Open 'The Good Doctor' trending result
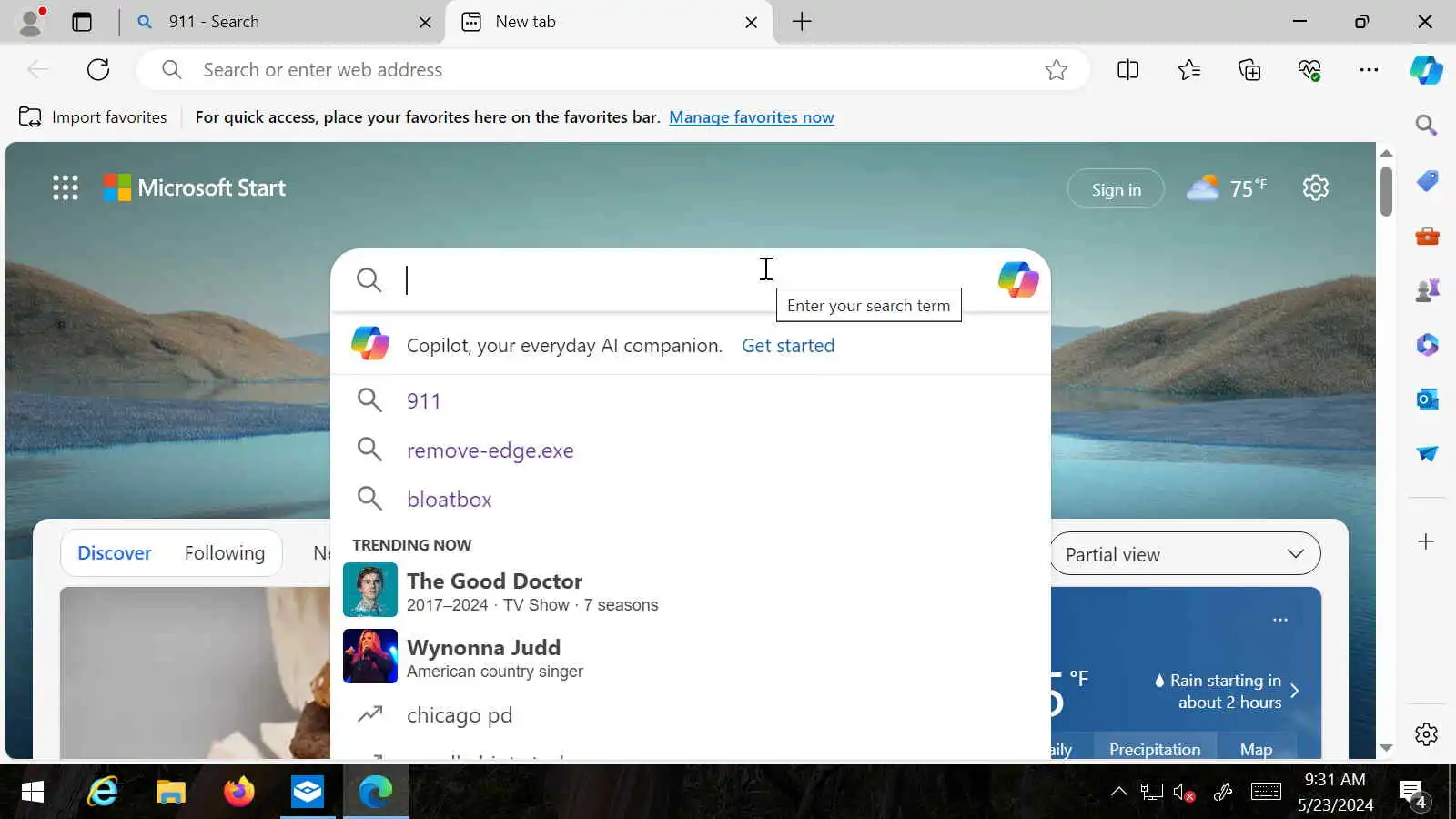Screen dimensions: 1456x819 [691, 590]
